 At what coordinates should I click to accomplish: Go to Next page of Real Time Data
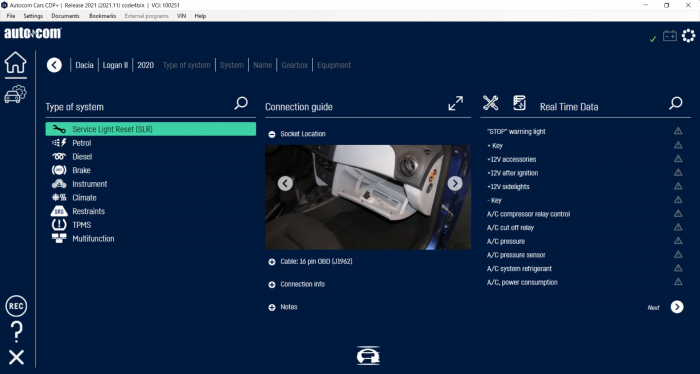click(677, 307)
